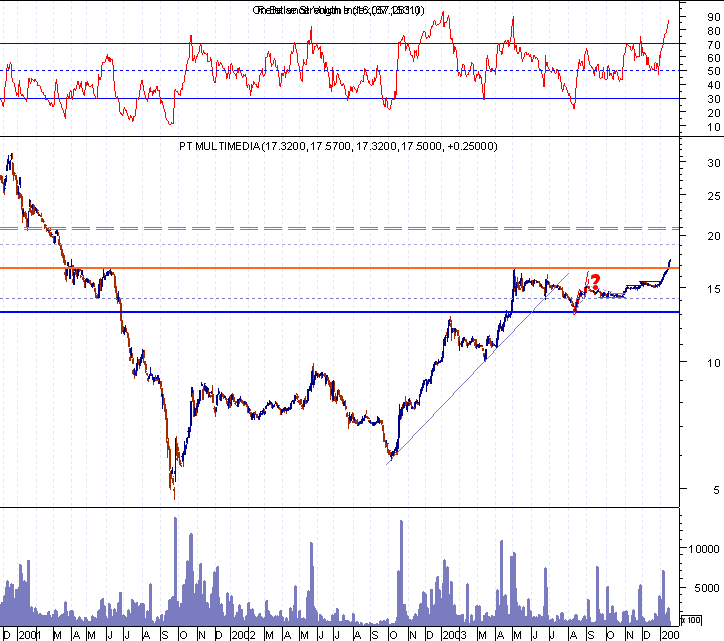This screenshot has width=724, height=641.
Task: Click the 15 label on the price scale
Action: [713, 289]
